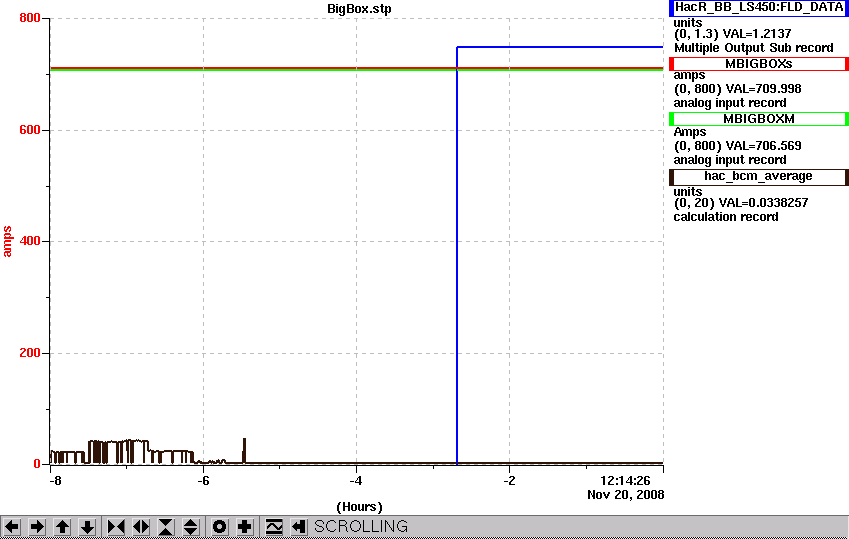This screenshot has width=849, height=539.
Task: Pan the plot right with the right arrow
Action: click(x=37, y=527)
